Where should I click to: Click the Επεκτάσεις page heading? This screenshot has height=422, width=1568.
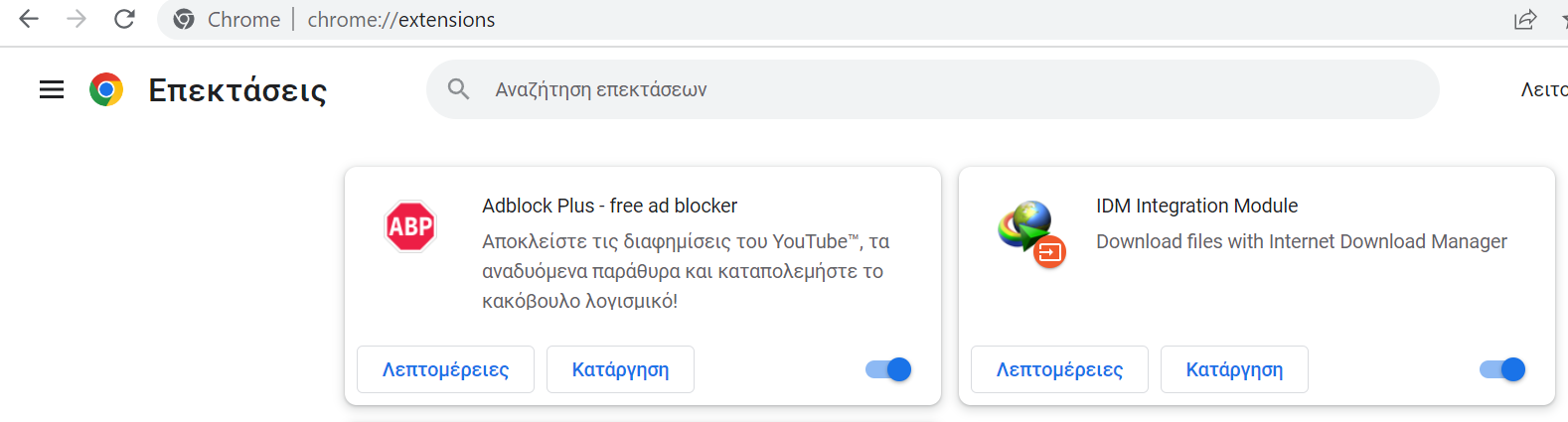[x=237, y=90]
